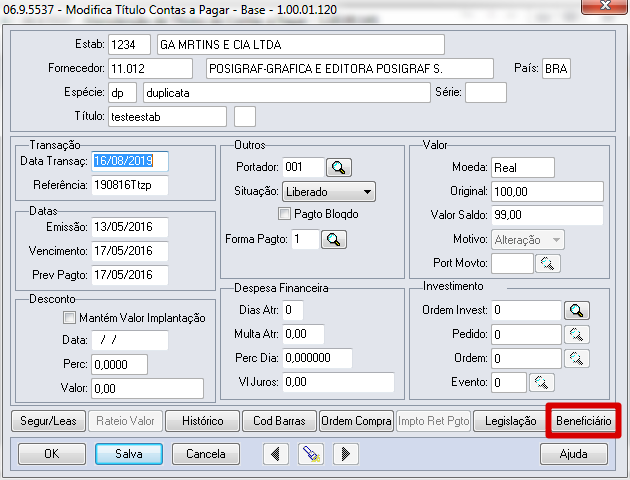The height and width of the screenshot is (480, 630).
Task: Click the GA MRTINS E CIA LTDA name
Action: [x=301, y=44]
